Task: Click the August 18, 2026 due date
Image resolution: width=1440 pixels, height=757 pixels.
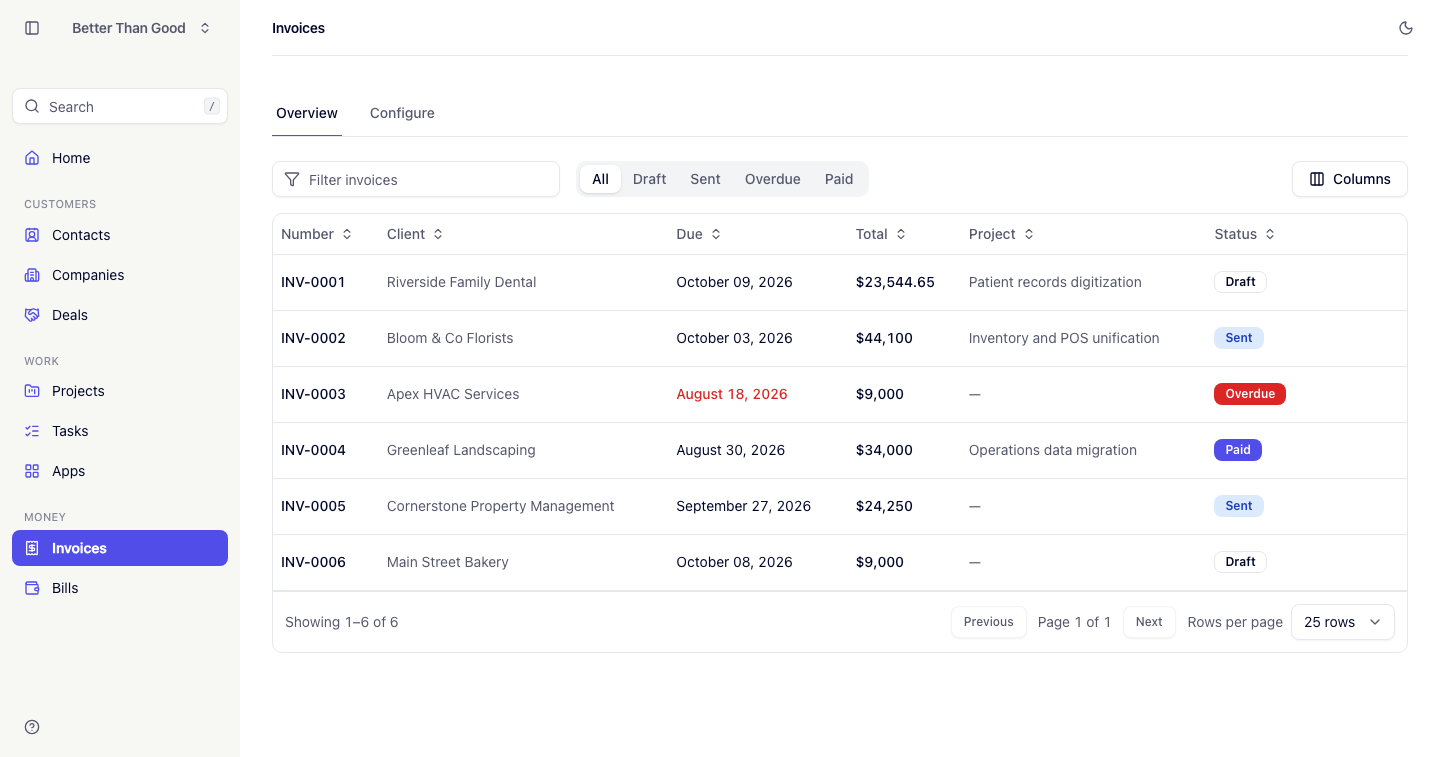Action: click(x=732, y=394)
